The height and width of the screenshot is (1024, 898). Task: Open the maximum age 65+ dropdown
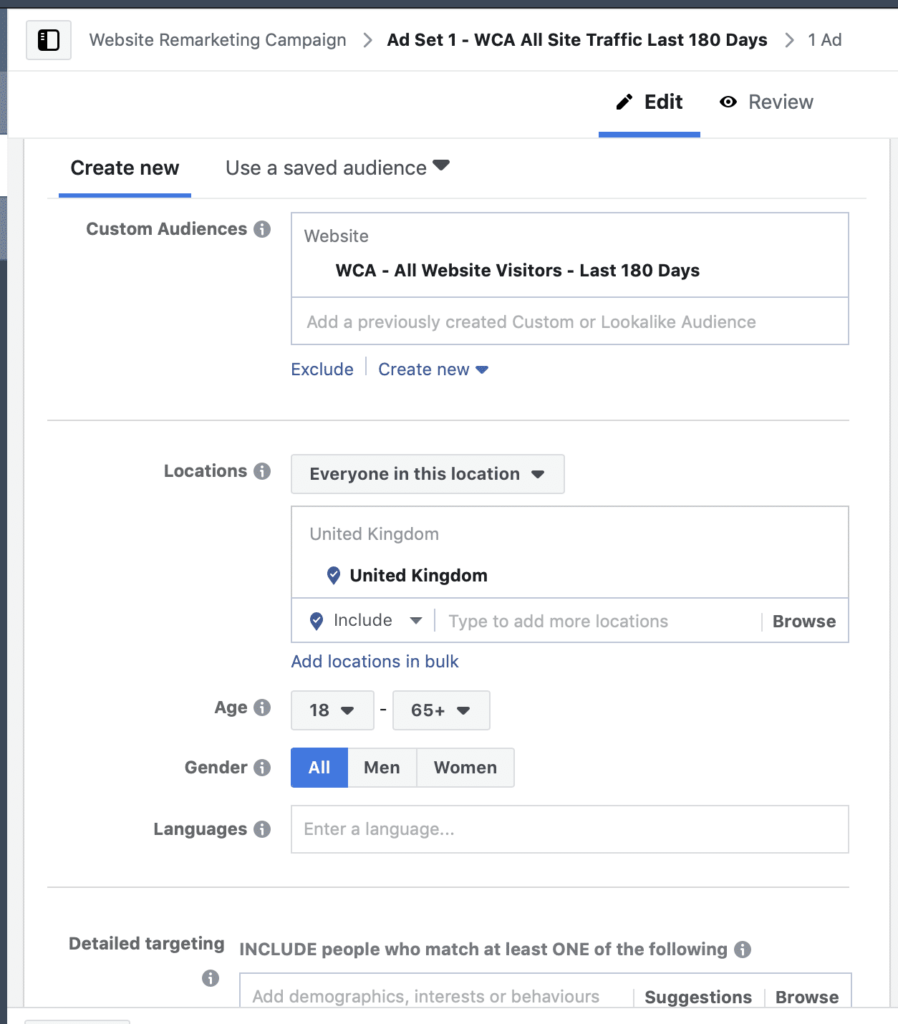(441, 710)
